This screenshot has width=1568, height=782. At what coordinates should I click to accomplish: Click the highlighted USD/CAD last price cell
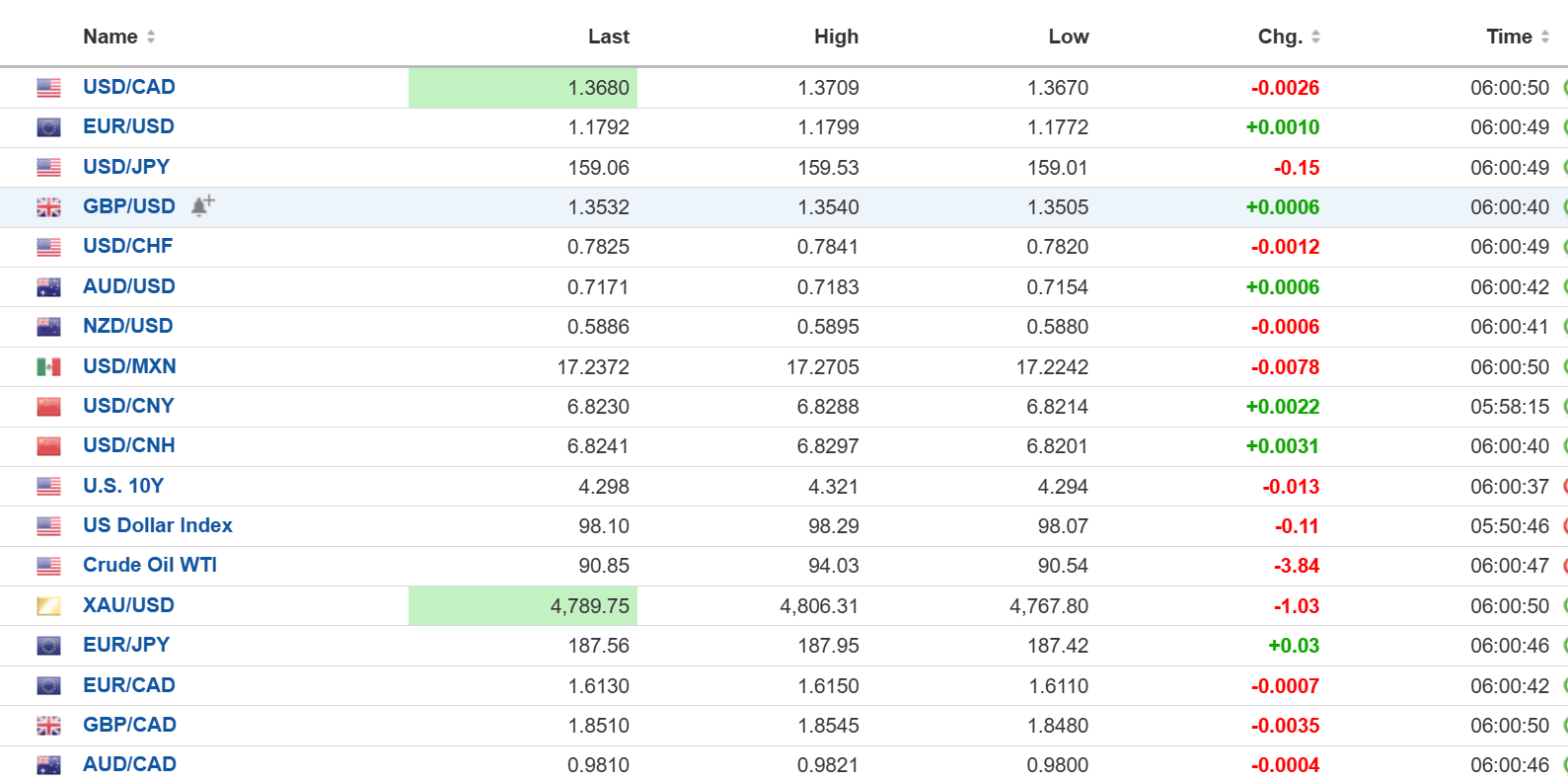click(523, 88)
